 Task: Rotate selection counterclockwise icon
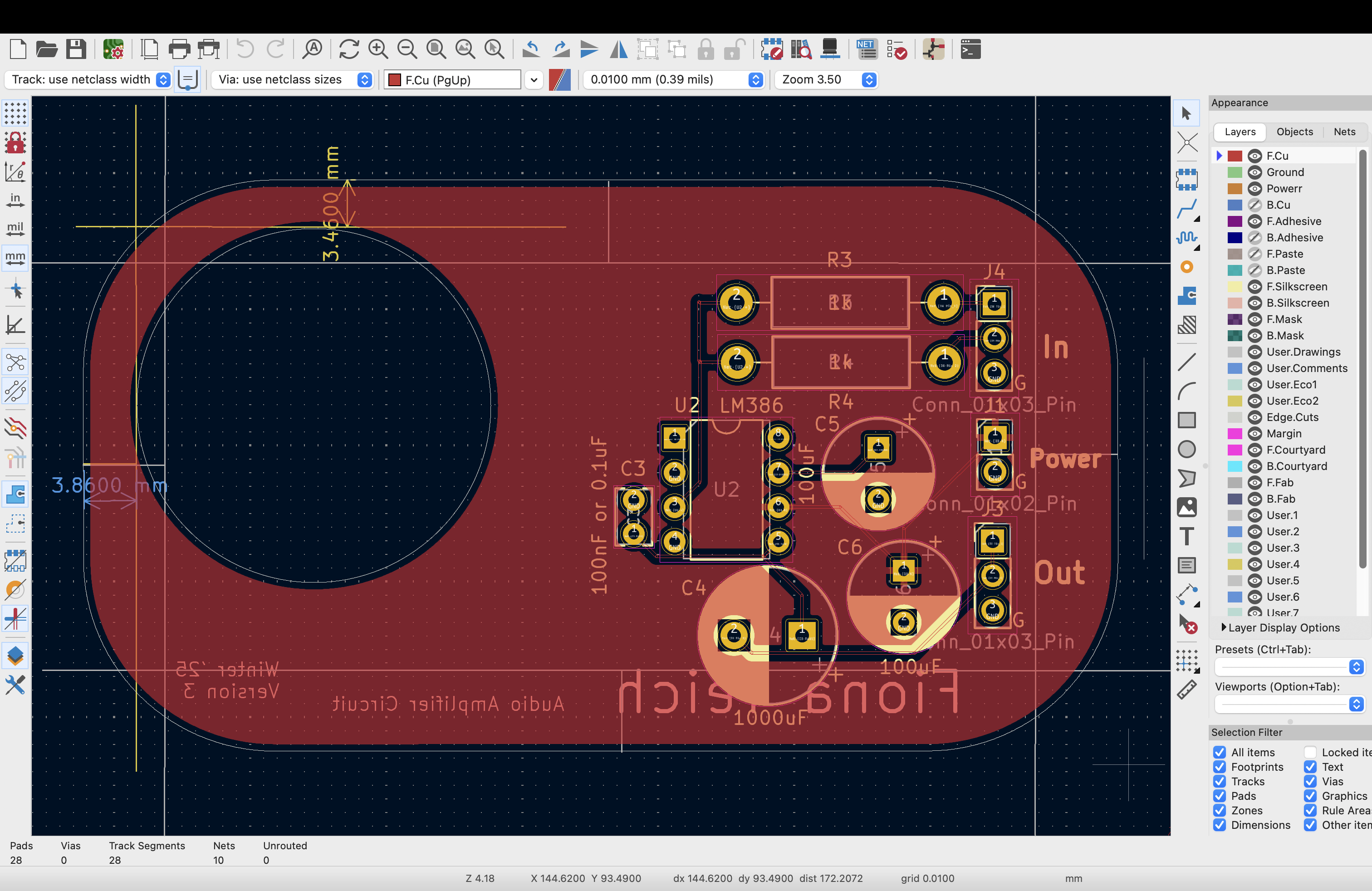pyautogui.click(x=531, y=49)
